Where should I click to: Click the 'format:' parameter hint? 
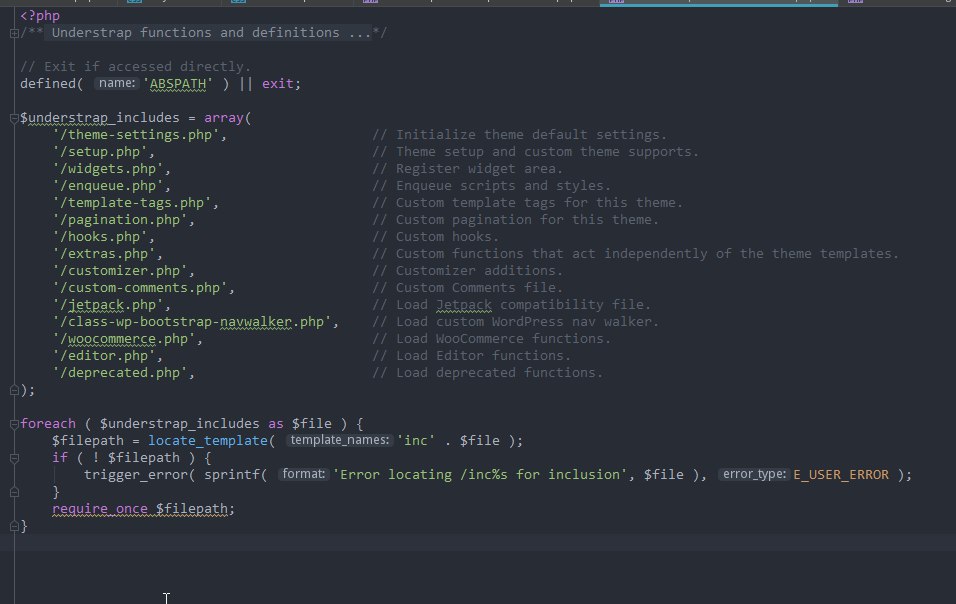pyautogui.click(x=304, y=474)
